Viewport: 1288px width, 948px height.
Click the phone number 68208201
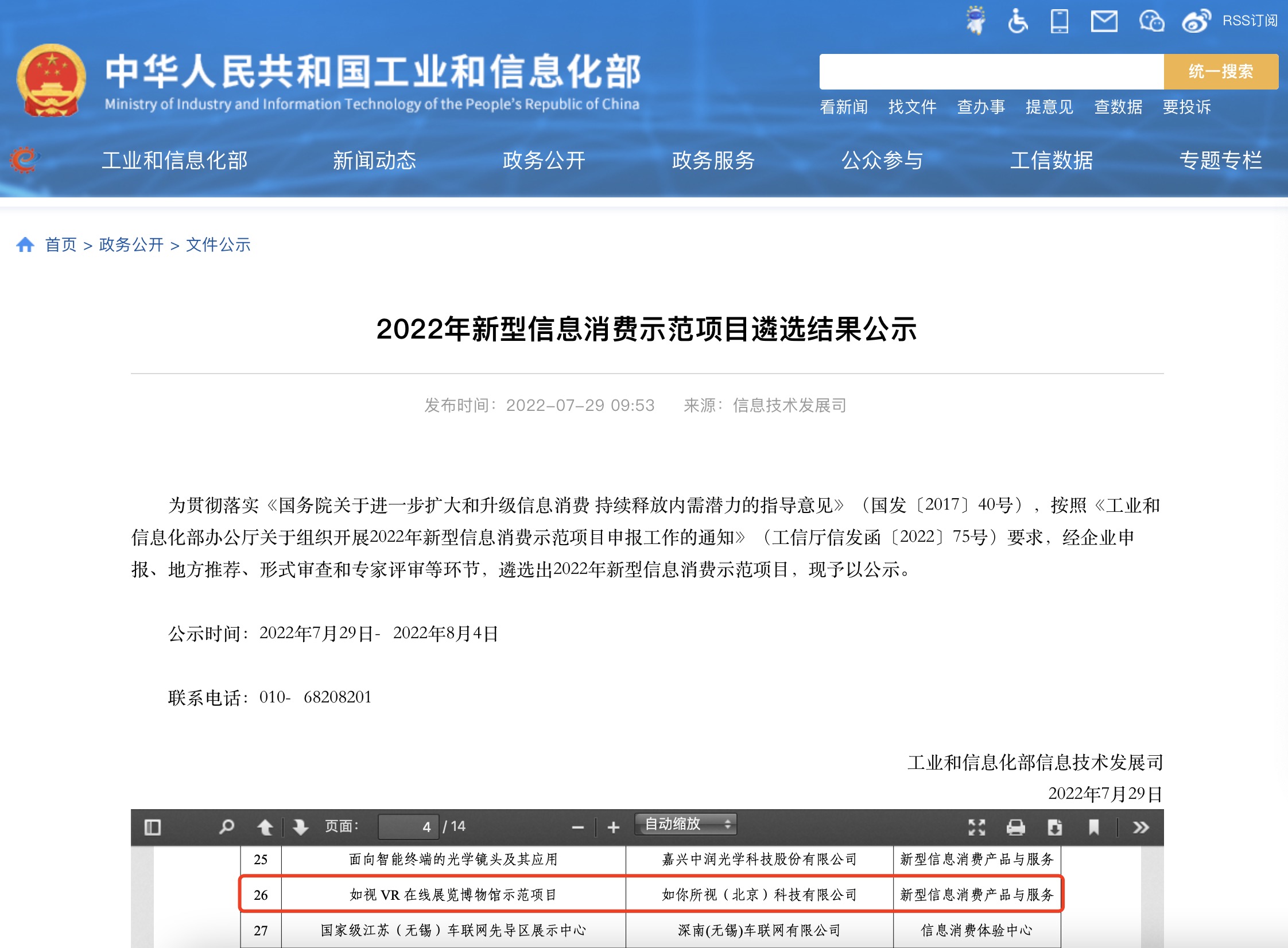[x=337, y=697]
